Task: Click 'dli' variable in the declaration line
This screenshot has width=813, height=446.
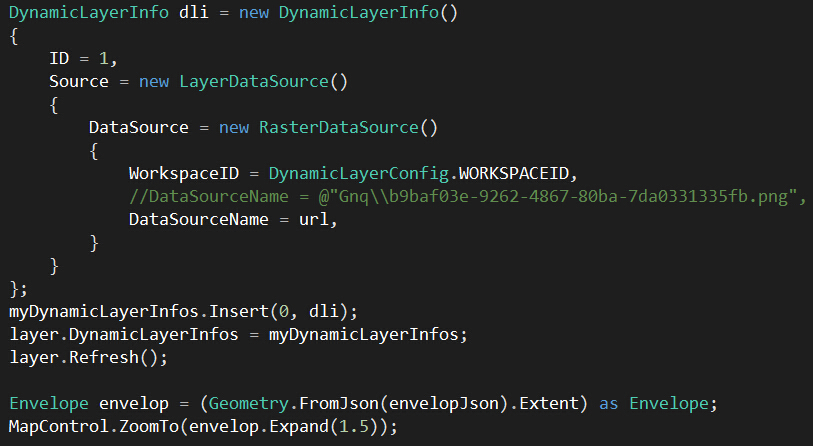Action: point(193,12)
